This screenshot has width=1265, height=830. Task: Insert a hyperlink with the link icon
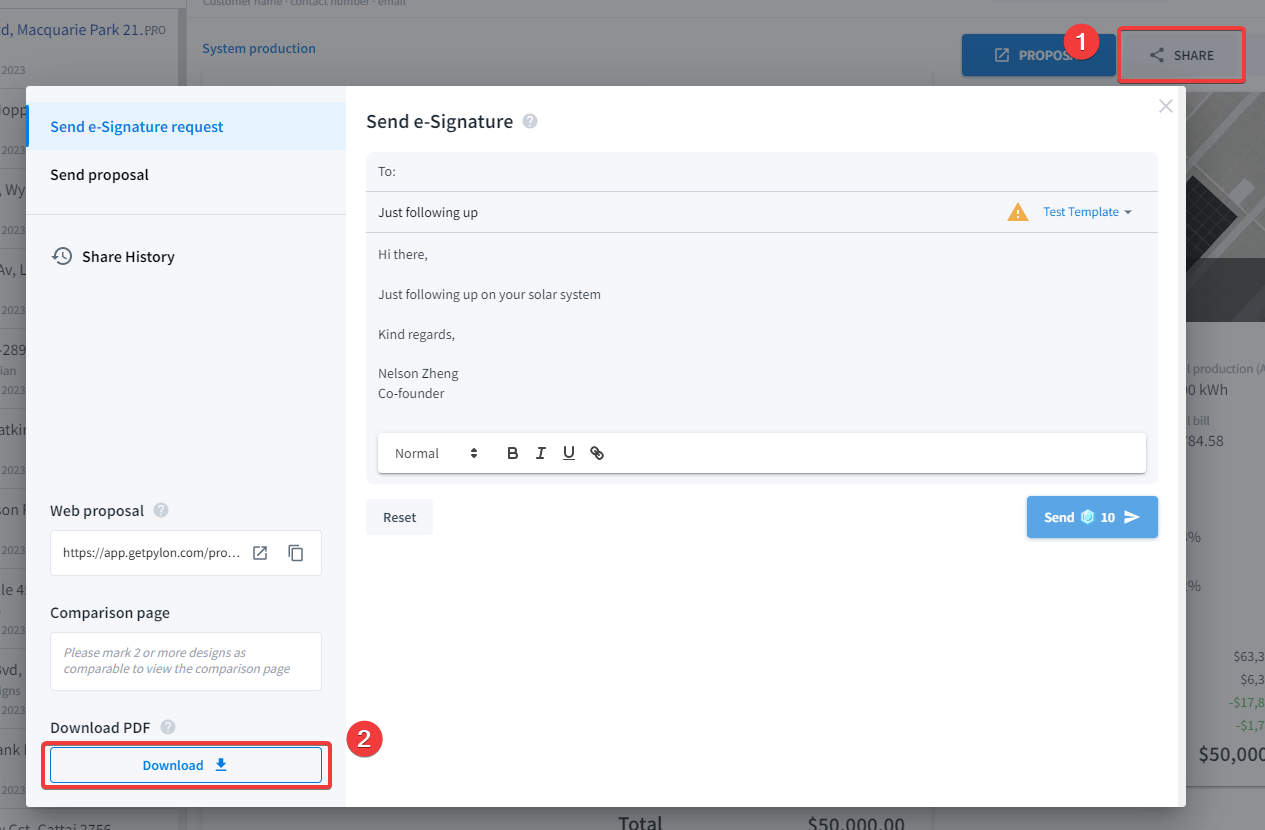pos(597,453)
